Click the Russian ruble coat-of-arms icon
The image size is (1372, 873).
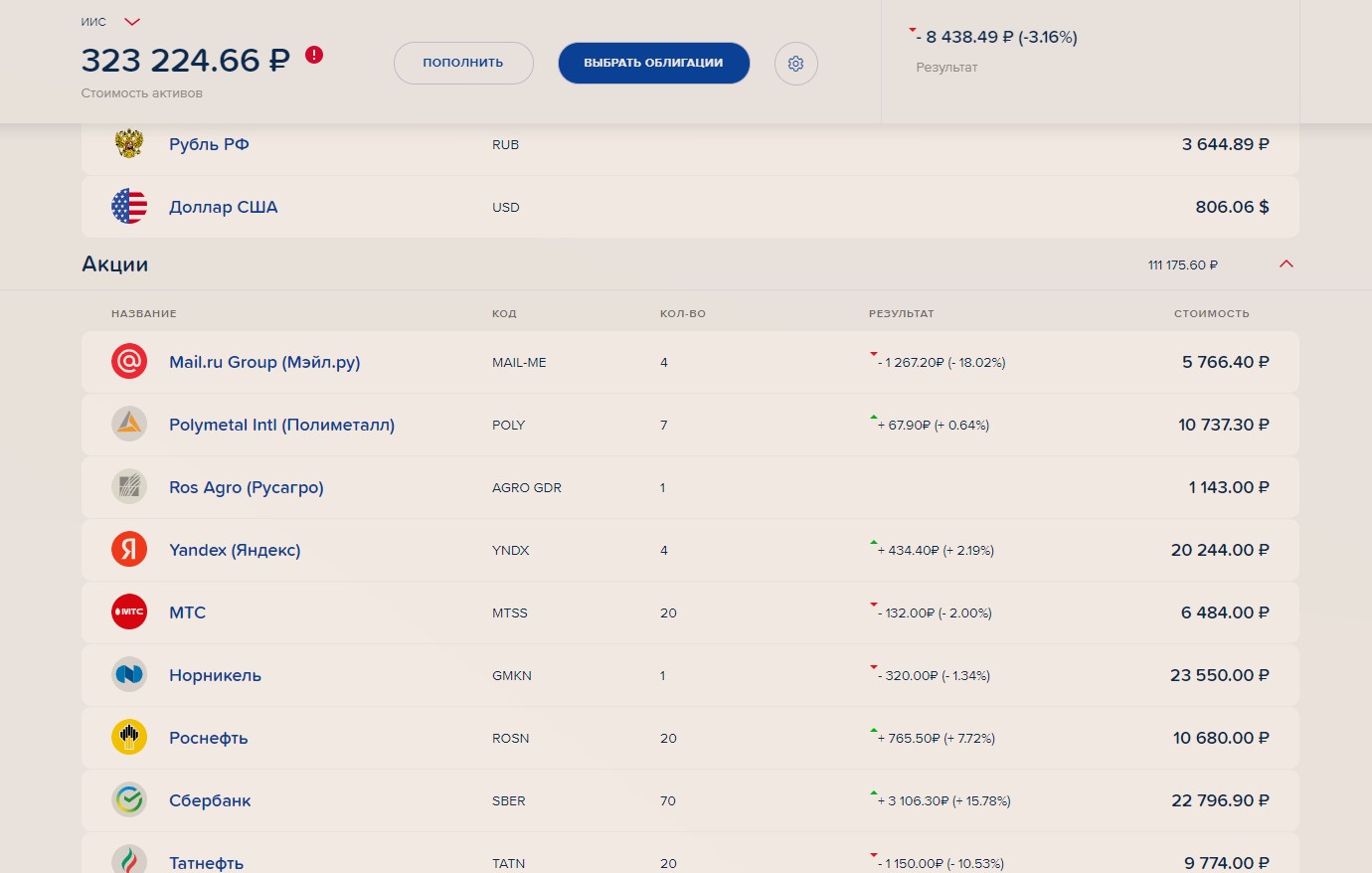pyautogui.click(x=129, y=143)
